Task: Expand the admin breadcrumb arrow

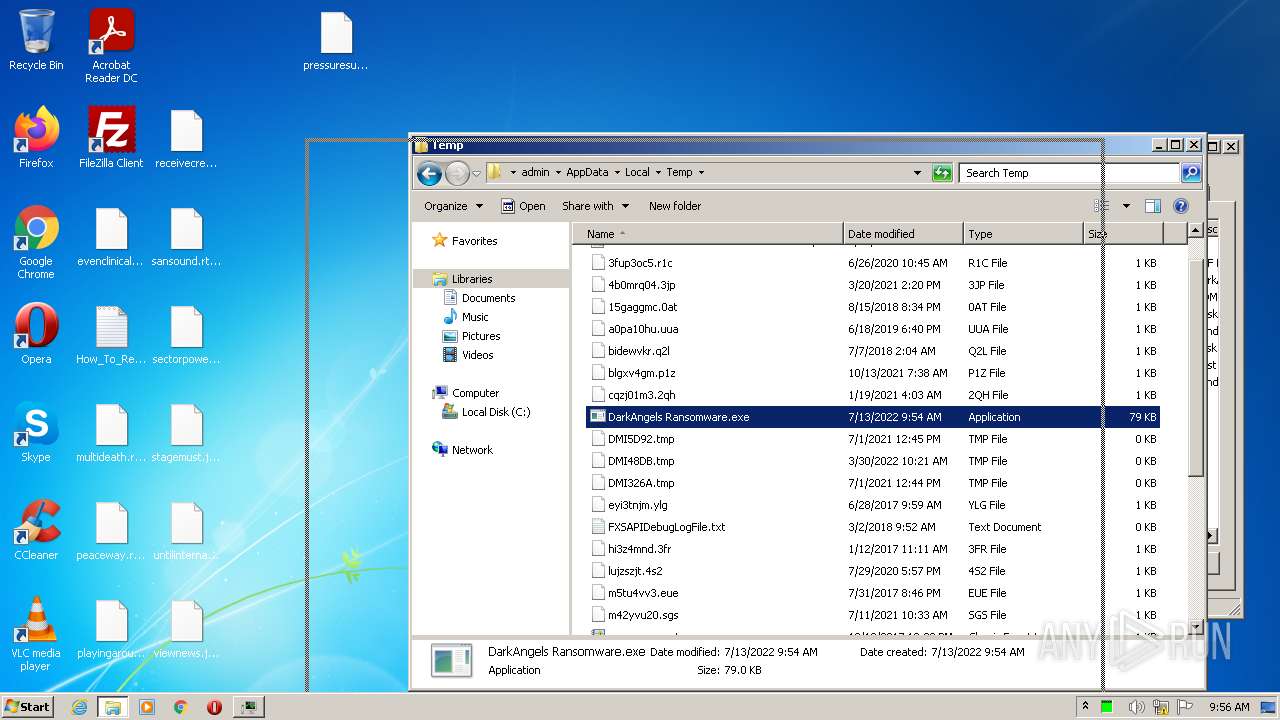Action: pos(558,173)
